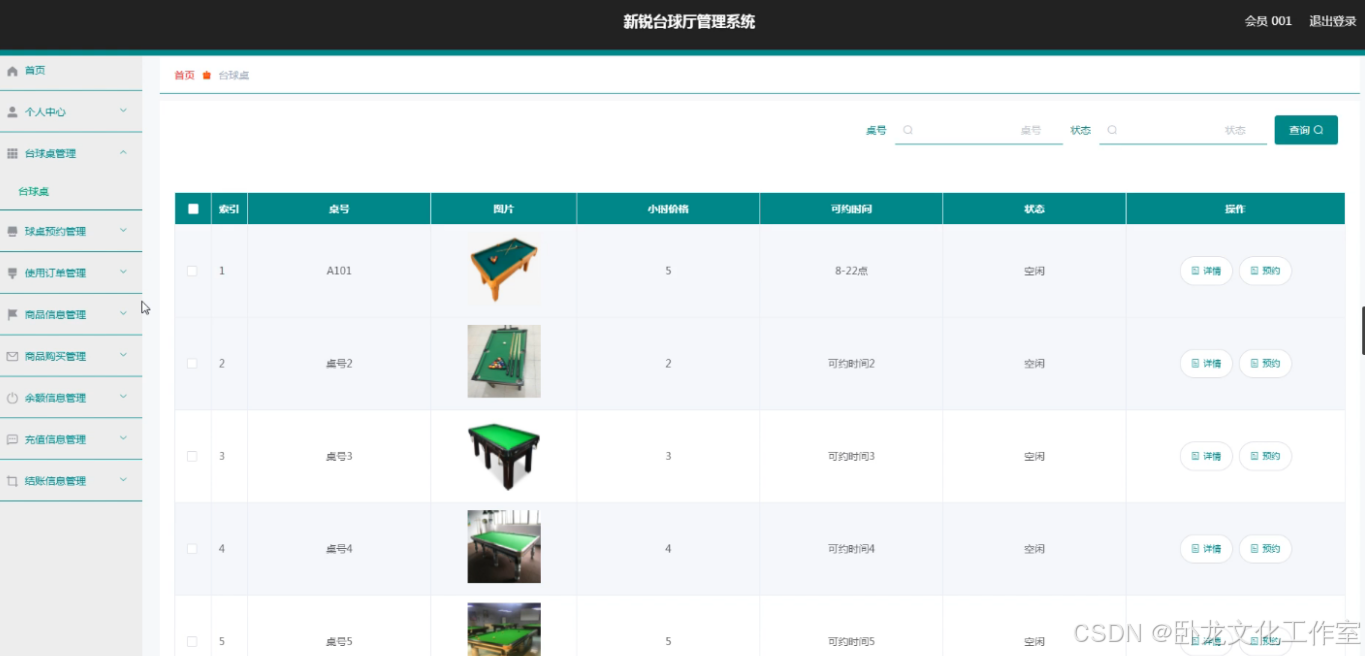1365x656 pixels.
Task: Click the home icon beside 首页 in sidebar
Action: click(12, 71)
